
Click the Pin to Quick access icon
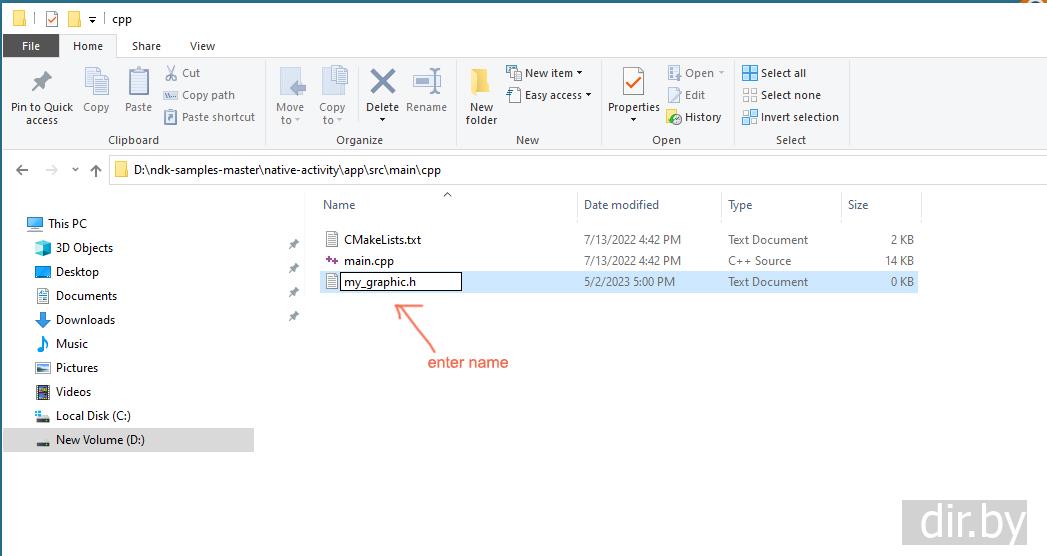point(41,83)
